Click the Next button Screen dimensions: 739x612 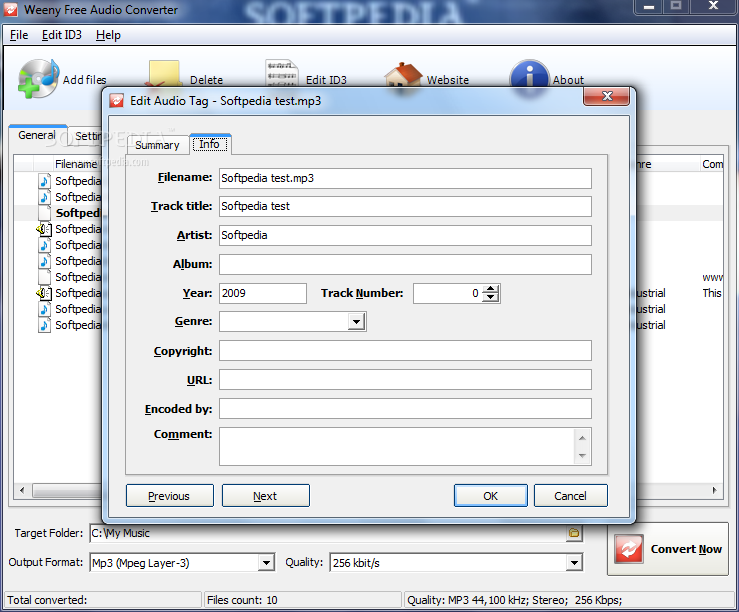(x=265, y=496)
